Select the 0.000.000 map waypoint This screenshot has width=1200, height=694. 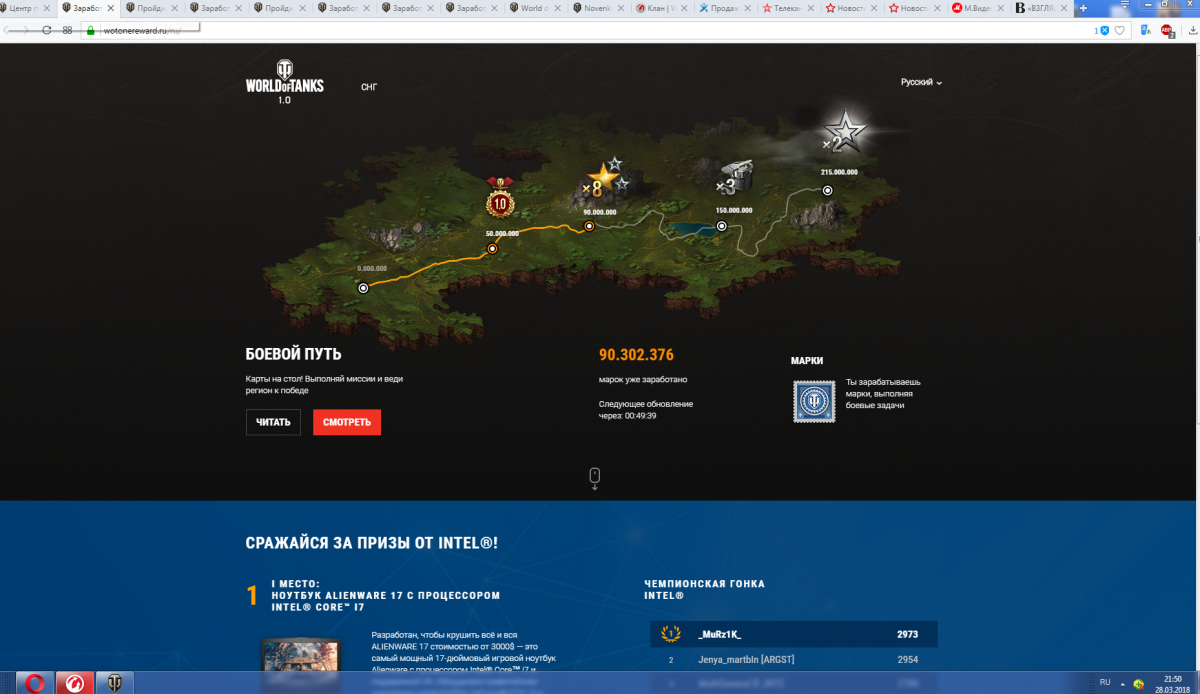363,288
